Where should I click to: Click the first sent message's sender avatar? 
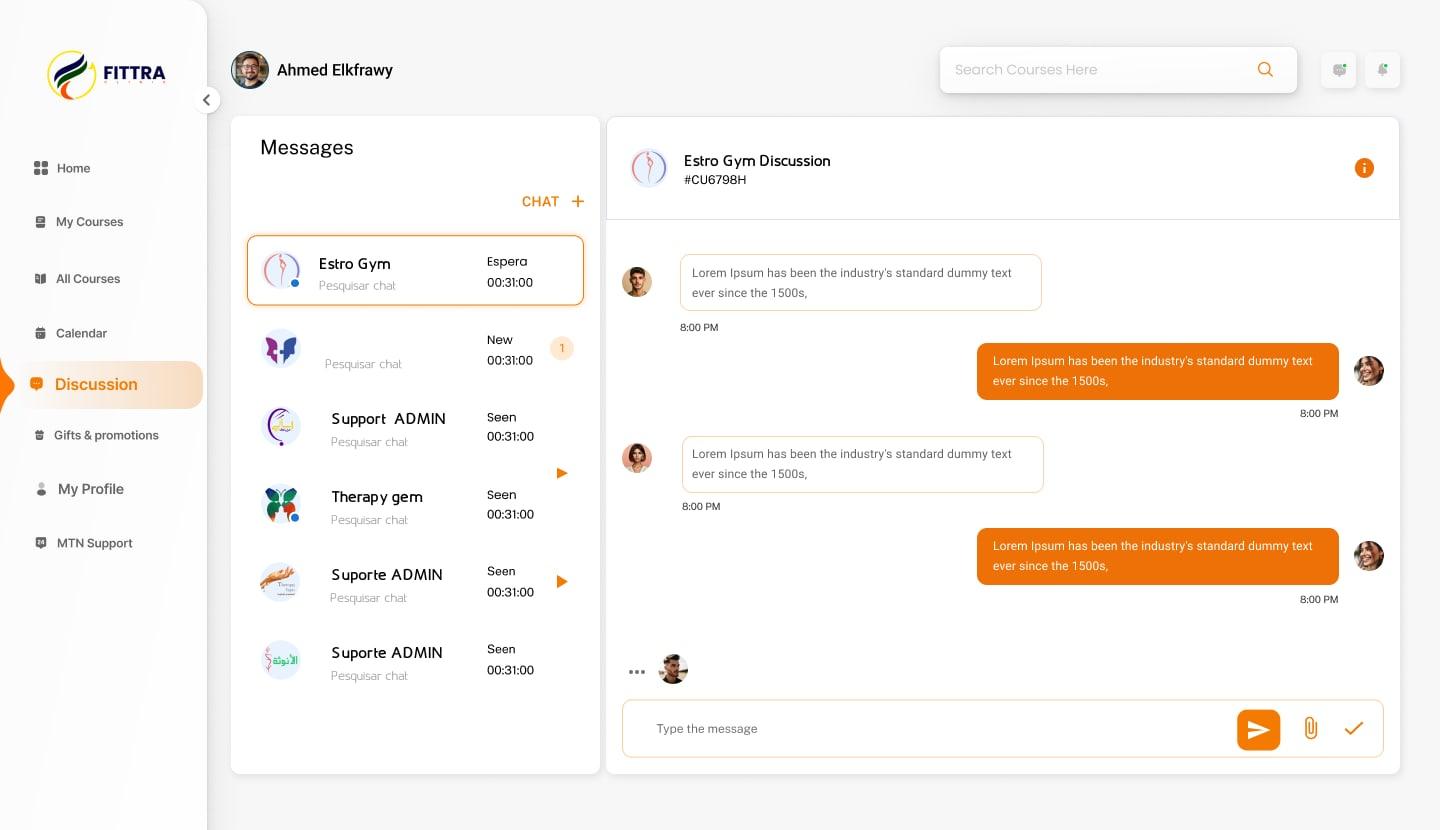click(x=1369, y=371)
